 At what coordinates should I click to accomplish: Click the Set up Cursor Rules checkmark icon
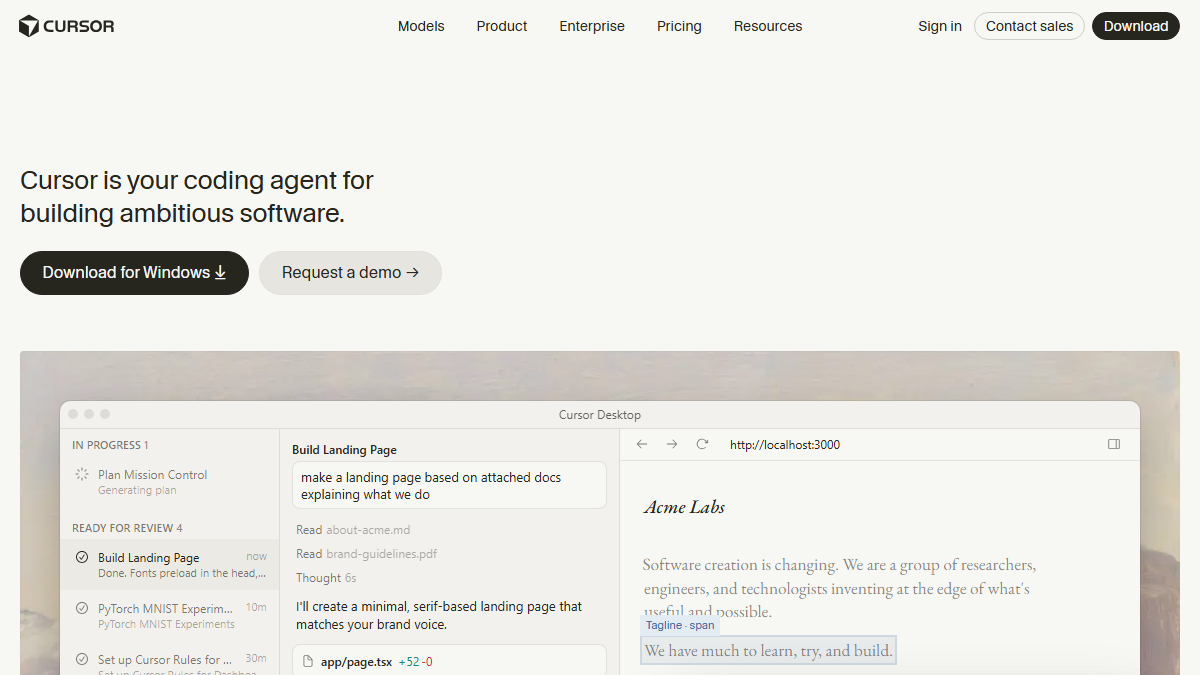coord(82,660)
